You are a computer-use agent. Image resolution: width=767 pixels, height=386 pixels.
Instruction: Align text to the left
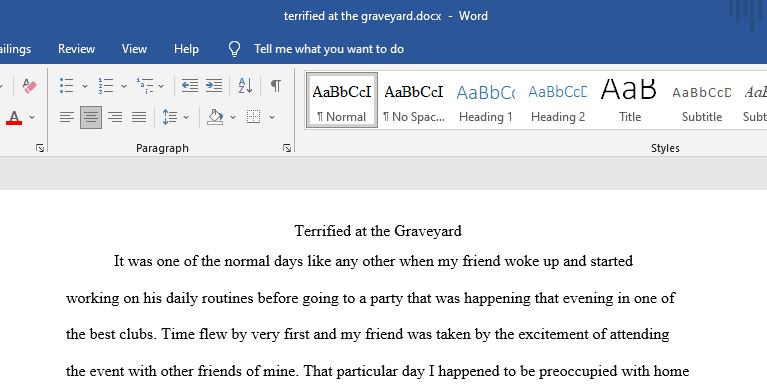[x=67, y=117]
